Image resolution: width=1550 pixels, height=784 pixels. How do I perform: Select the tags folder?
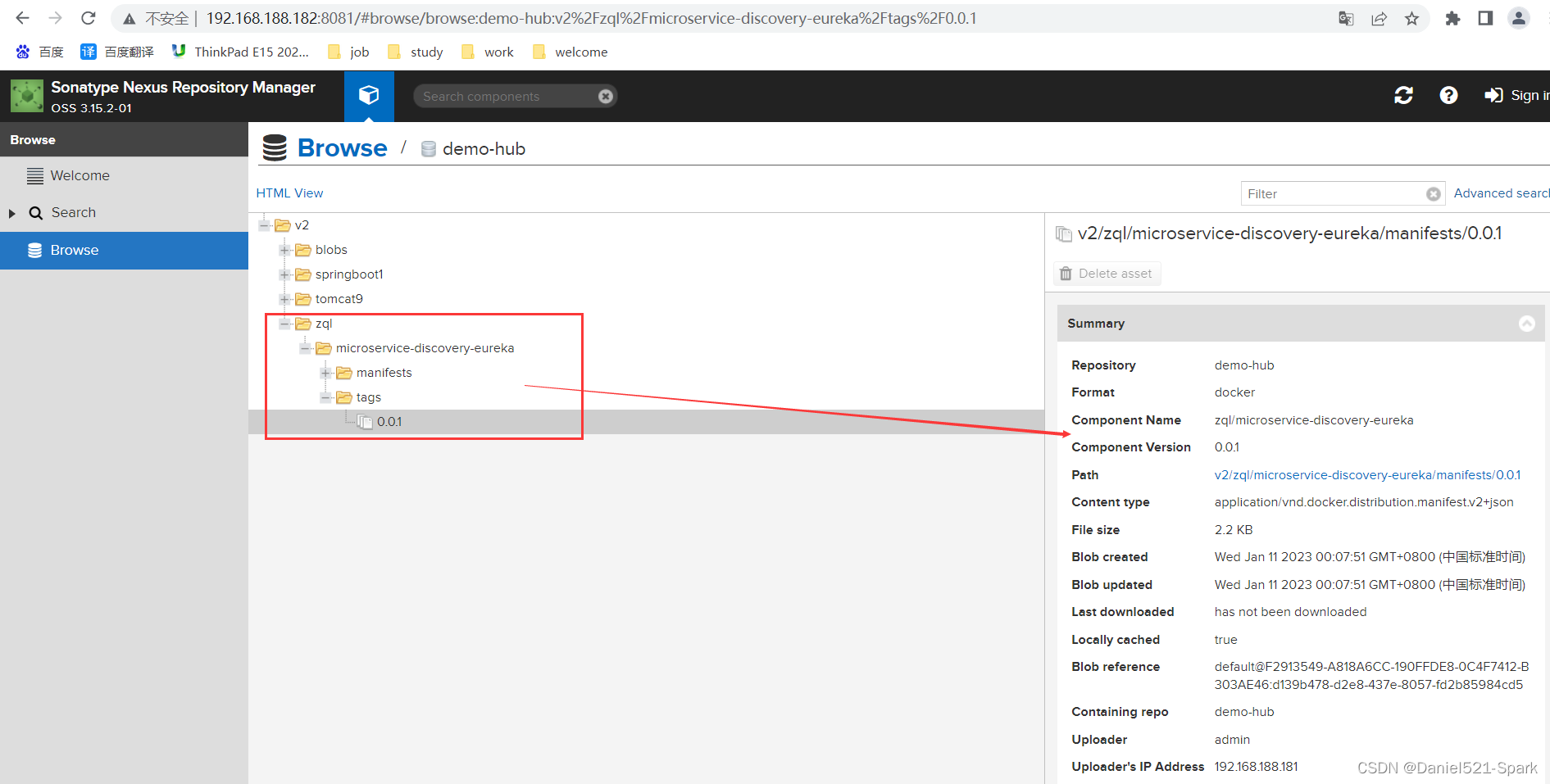368,397
